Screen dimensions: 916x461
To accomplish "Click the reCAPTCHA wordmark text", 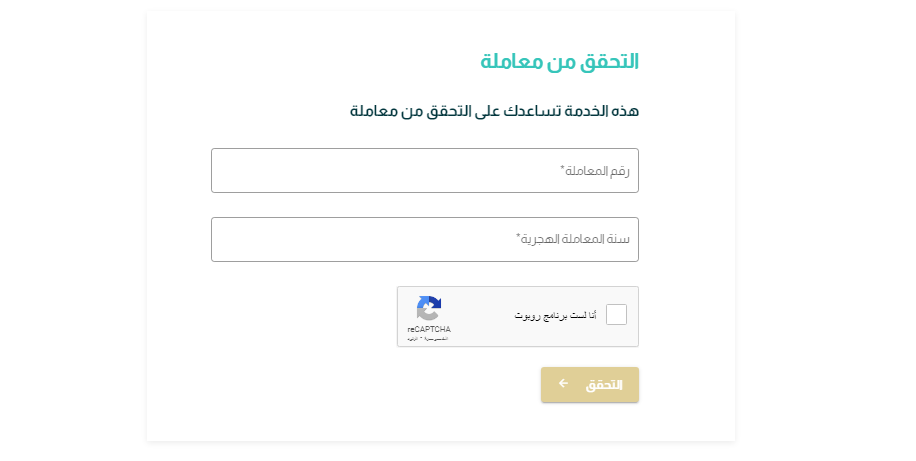I will coord(429,330).
